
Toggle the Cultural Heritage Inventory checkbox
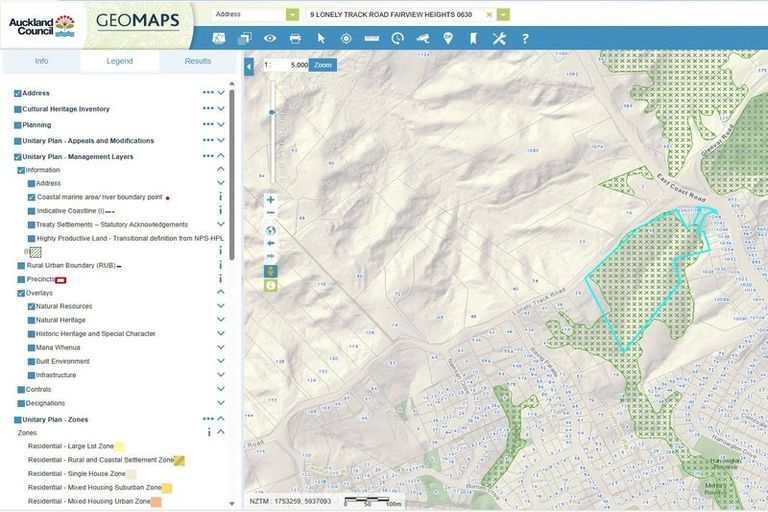click(x=18, y=109)
